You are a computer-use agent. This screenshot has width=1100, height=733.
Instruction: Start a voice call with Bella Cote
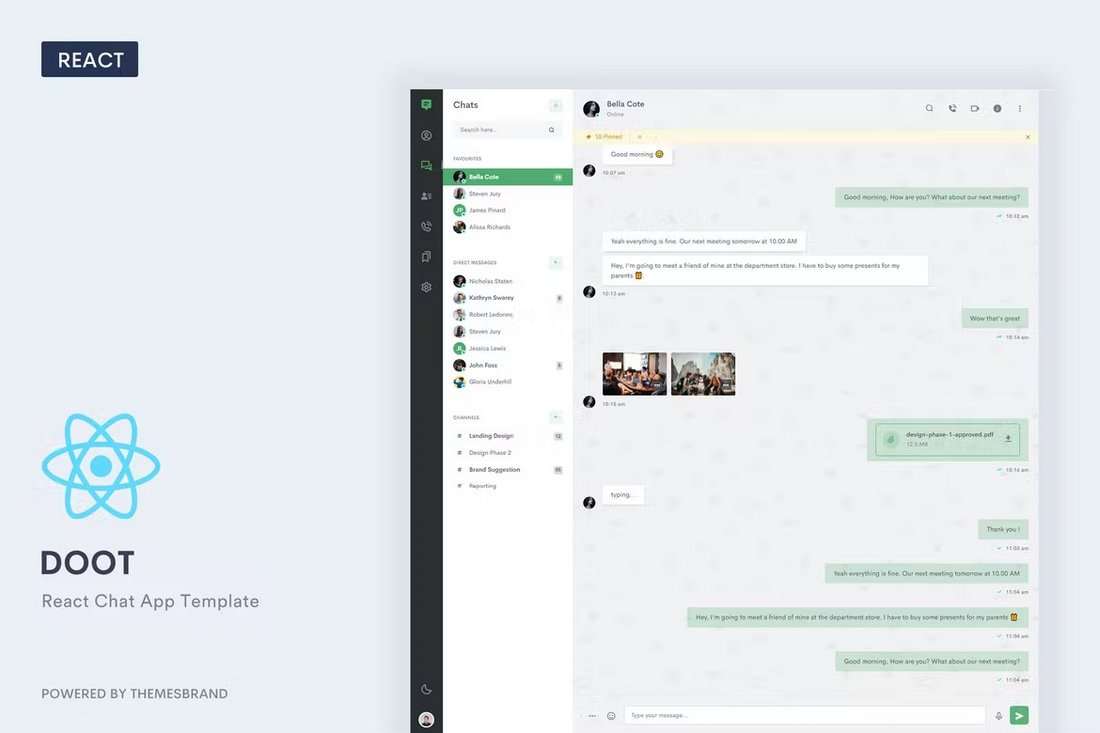coord(951,108)
